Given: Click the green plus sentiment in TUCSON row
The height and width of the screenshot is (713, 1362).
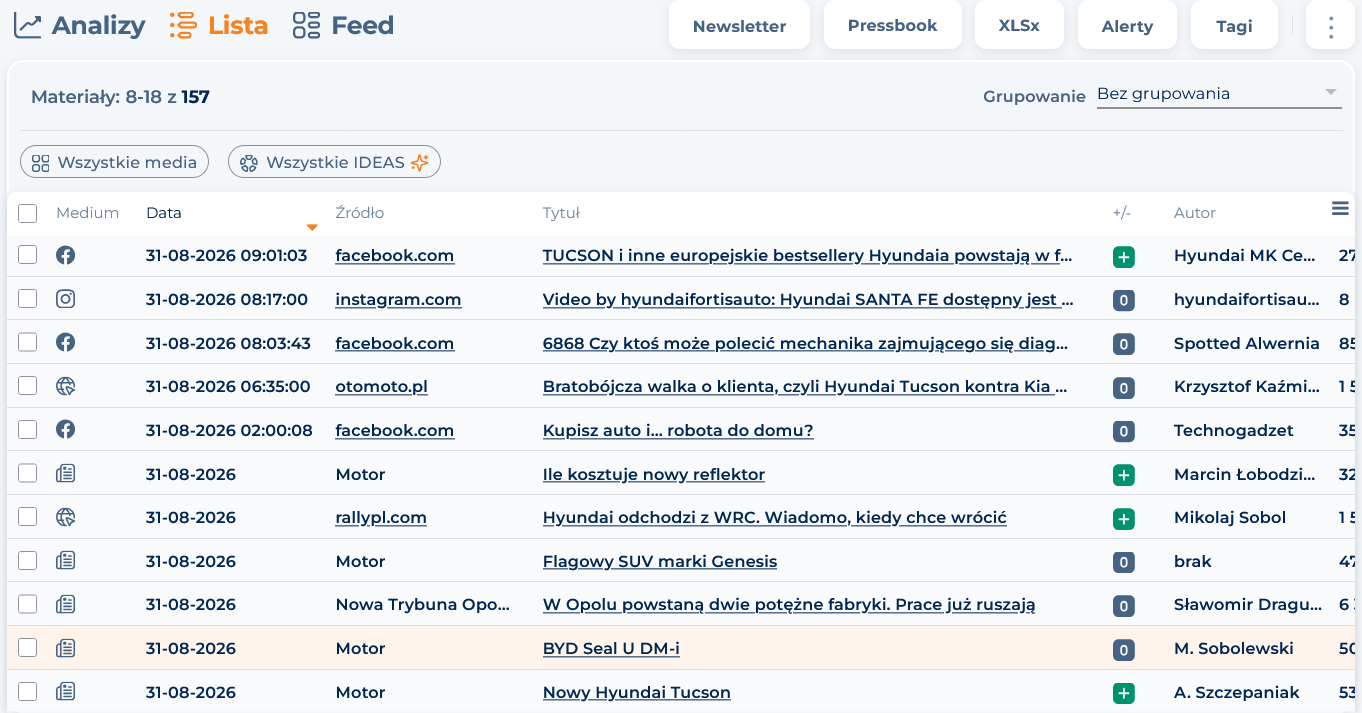Looking at the screenshot, I should tap(1124, 257).
